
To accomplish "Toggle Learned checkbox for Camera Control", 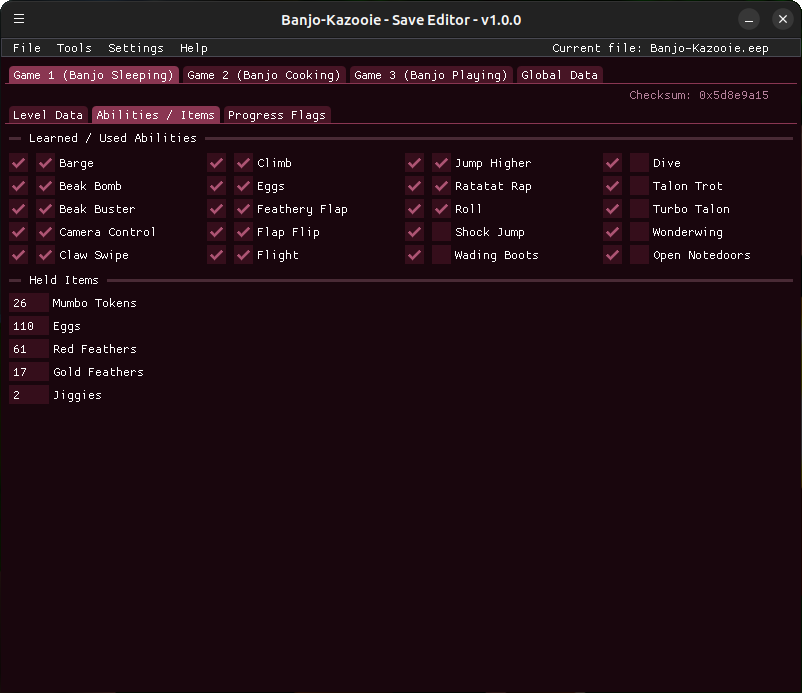I will coord(19,232).
